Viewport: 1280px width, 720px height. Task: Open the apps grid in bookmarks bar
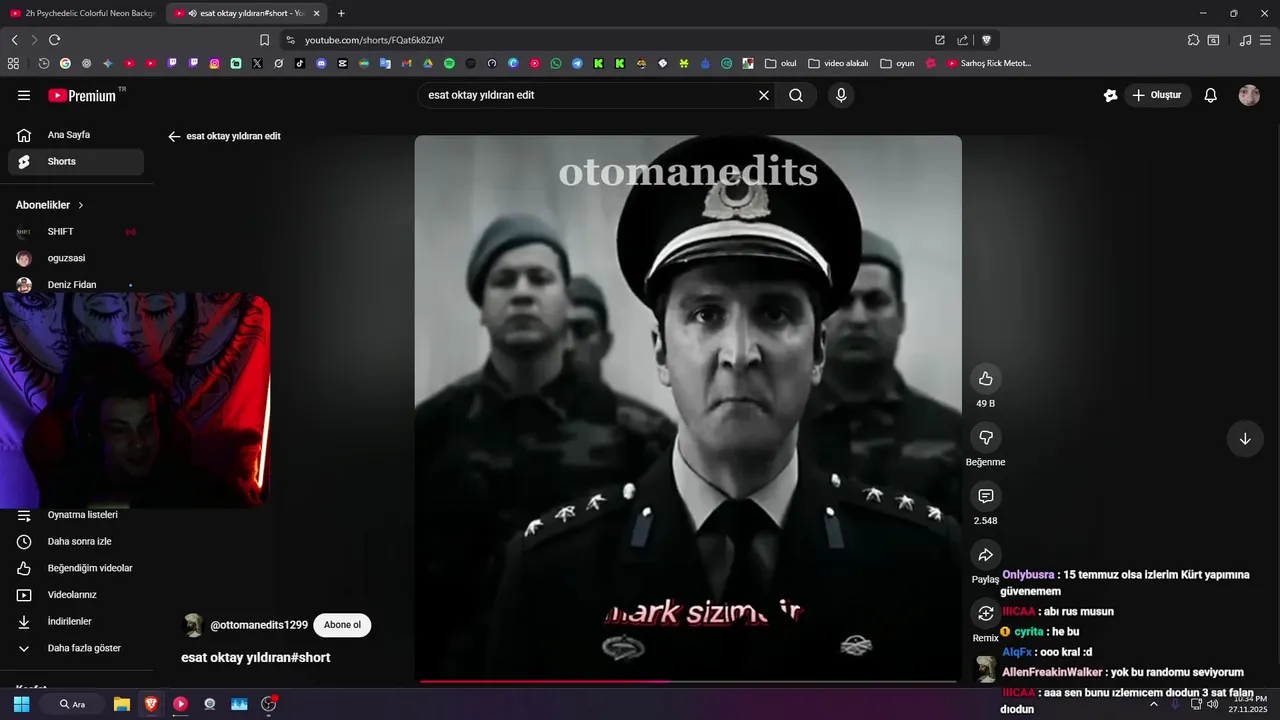click(13, 63)
